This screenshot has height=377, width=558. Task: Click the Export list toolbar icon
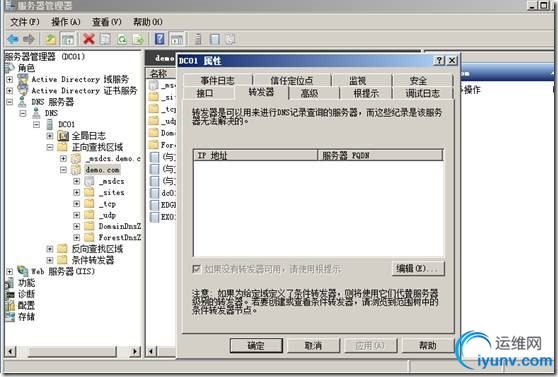138,39
